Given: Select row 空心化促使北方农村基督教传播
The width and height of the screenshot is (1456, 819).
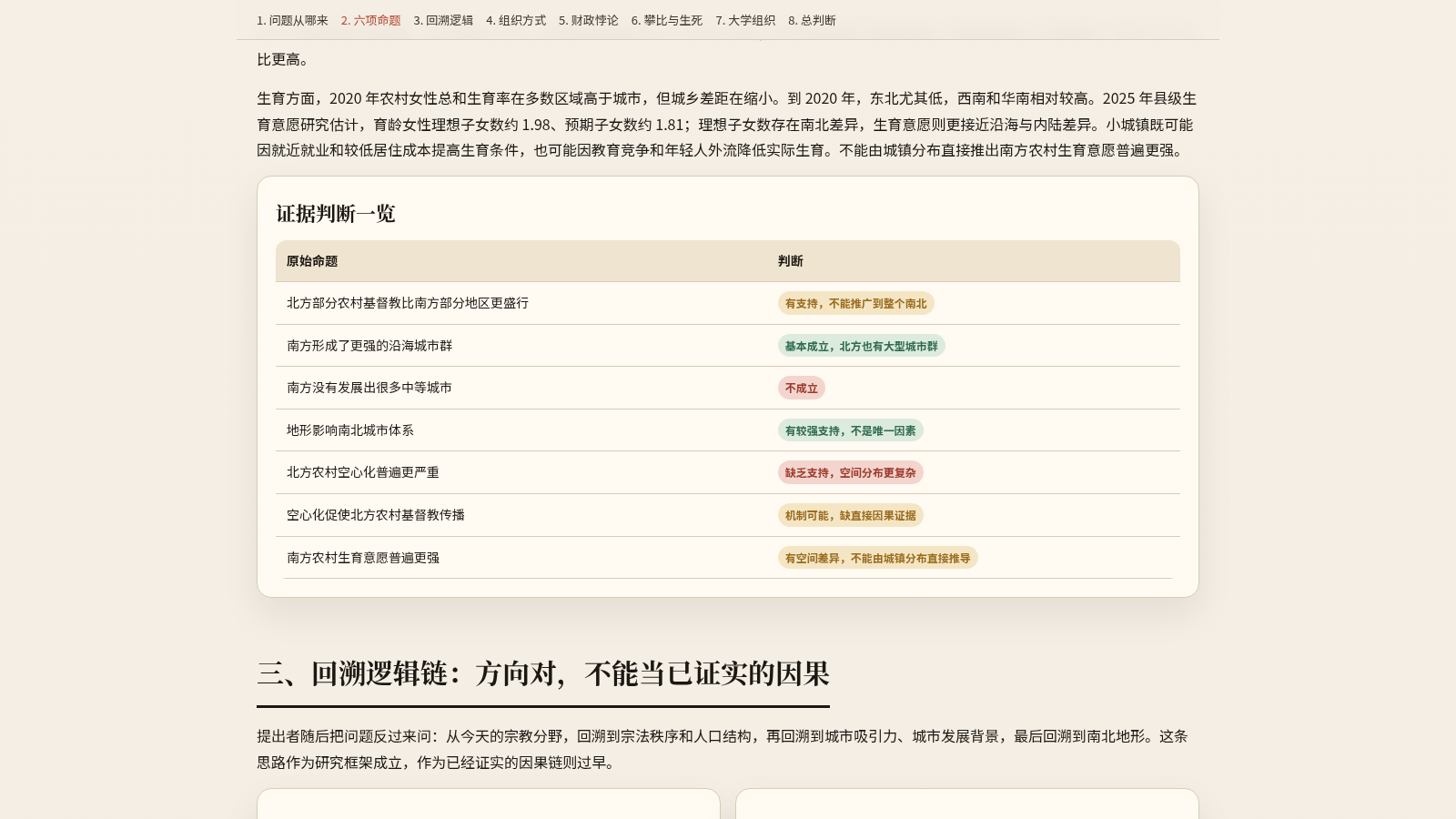Looking at the screenshot, I should pyautogui.click(x=728, y=515).
